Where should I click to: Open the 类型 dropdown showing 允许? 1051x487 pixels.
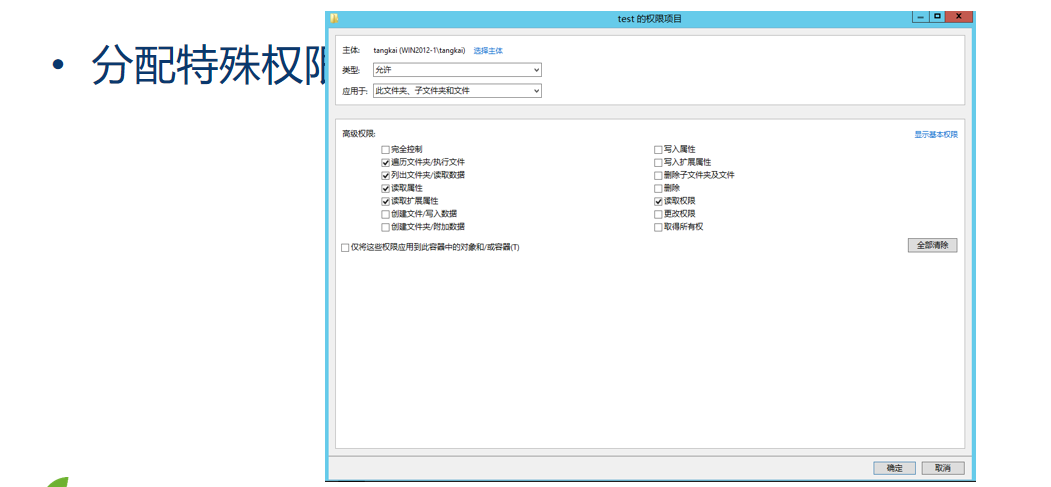pyautogui.click(x=457, y=70)
